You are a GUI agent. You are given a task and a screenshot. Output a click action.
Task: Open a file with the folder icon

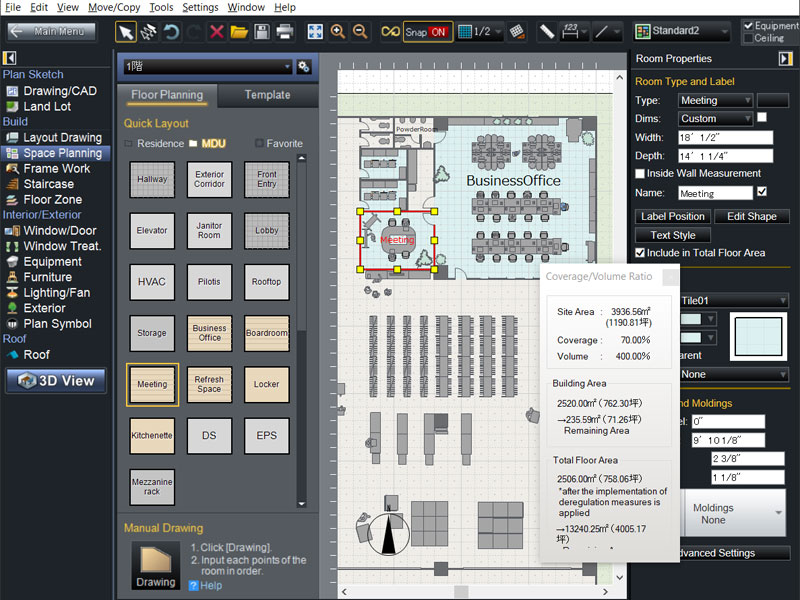(x=239, y=32)
